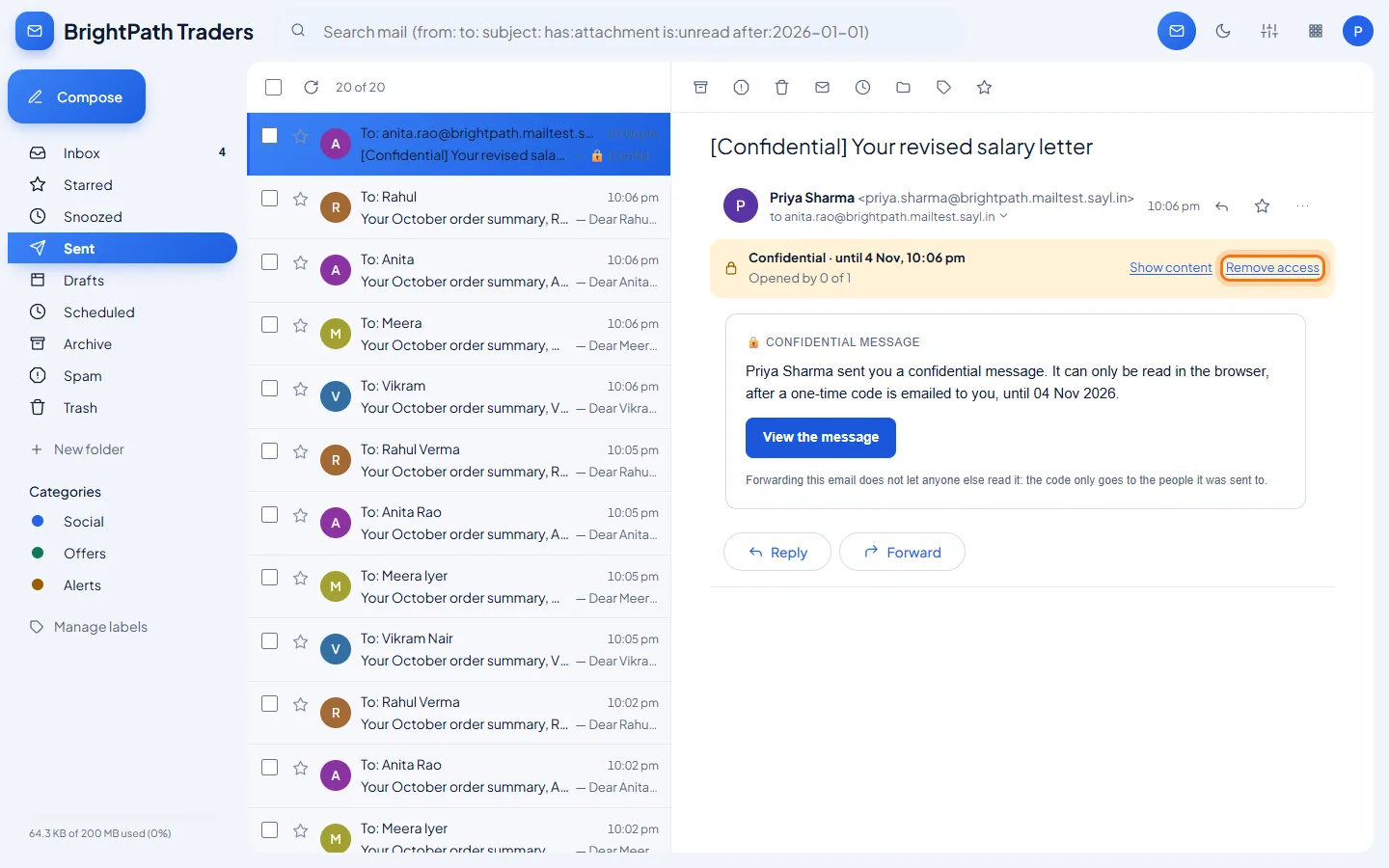Star the To: Meera Iyer 10:05 pm email
1389x868 pixels.
tap(301, 578)
